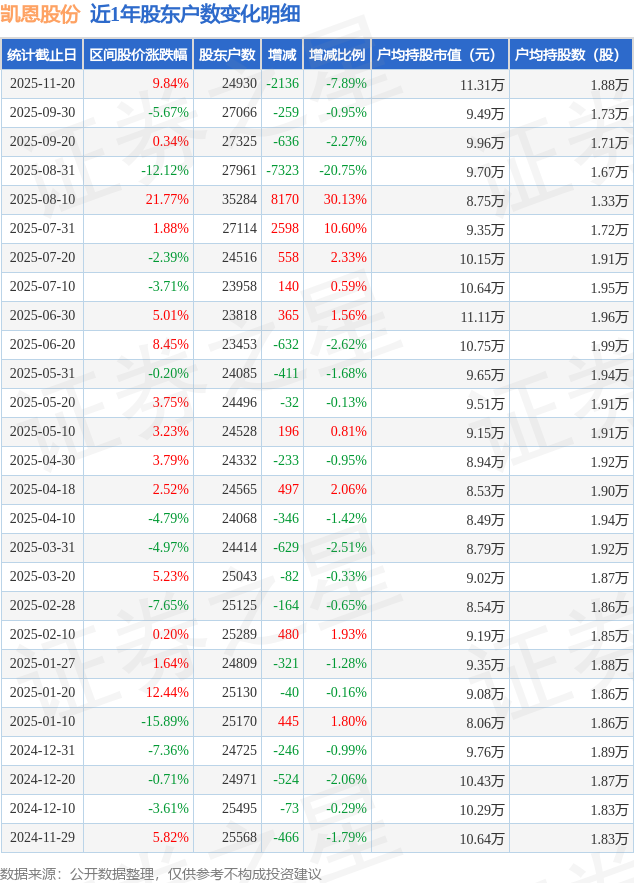Click the 户均持股数（股） column header
Screen dimensions: 634x883
pyautogui.click(x=570, y=55)
